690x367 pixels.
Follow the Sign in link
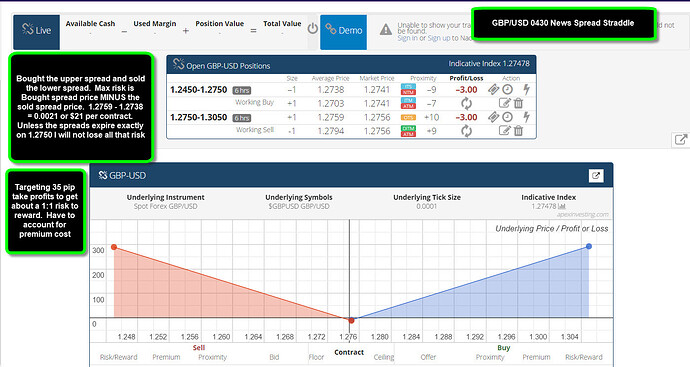click(x=407, y=38)
